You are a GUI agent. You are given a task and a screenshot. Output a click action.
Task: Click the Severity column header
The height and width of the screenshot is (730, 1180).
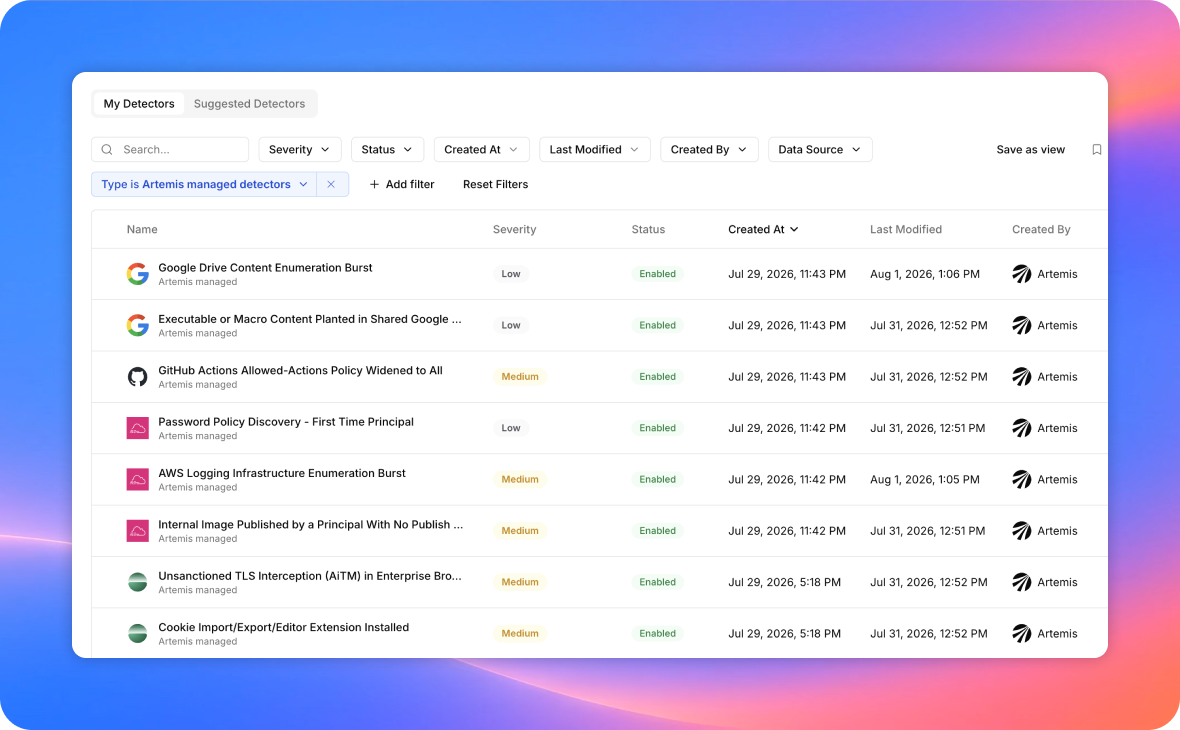pyautogui.click(x=515, y=230)
